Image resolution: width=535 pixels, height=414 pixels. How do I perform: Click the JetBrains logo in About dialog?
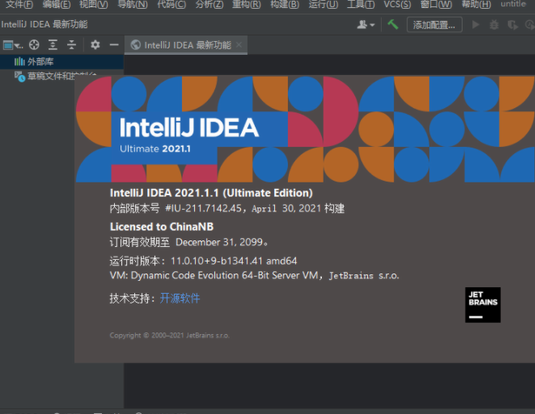point(483,305)
